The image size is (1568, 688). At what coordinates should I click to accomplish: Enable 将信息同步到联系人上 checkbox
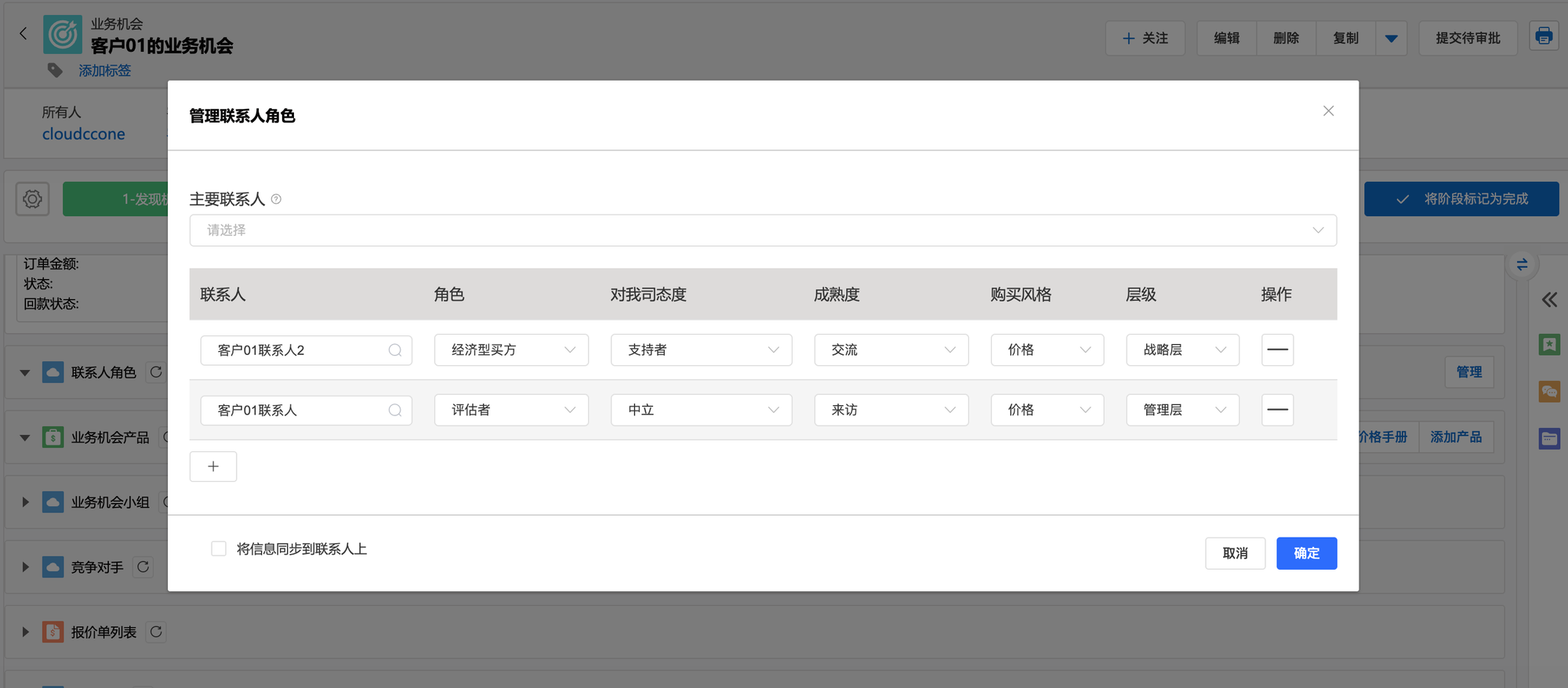pos(219,549)
